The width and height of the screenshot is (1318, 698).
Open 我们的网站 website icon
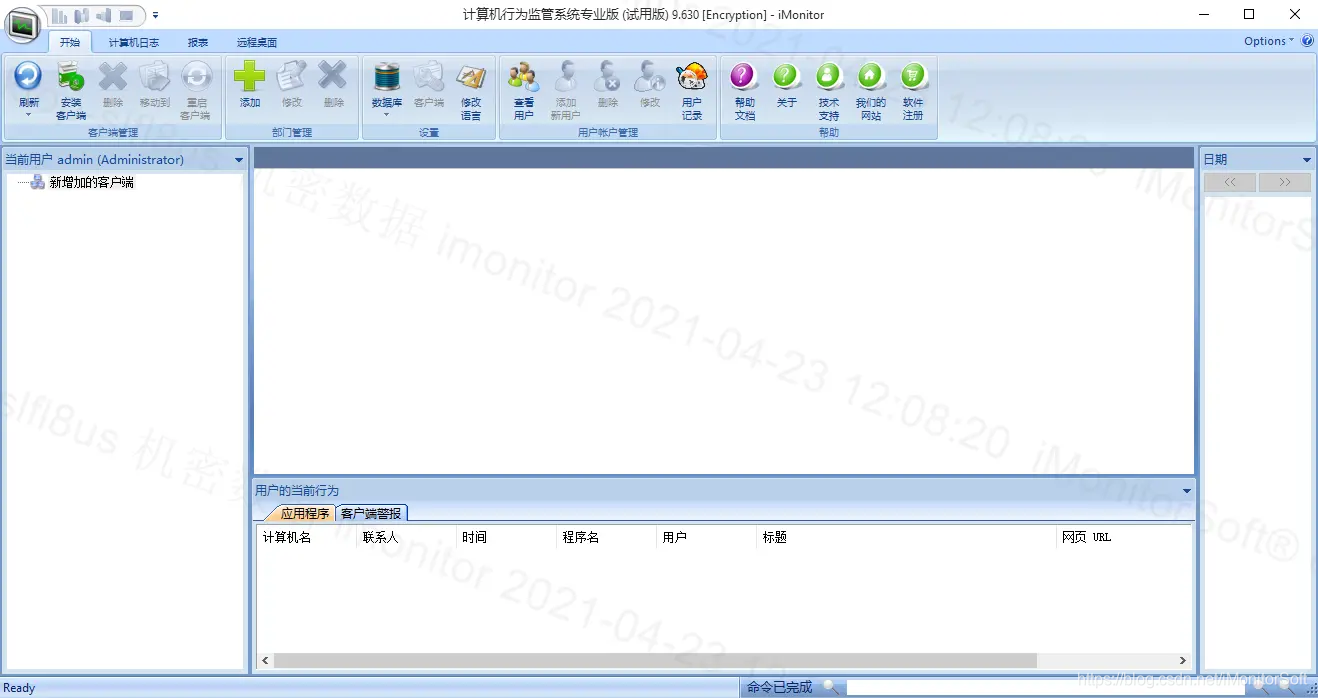(x=870, y=77)
